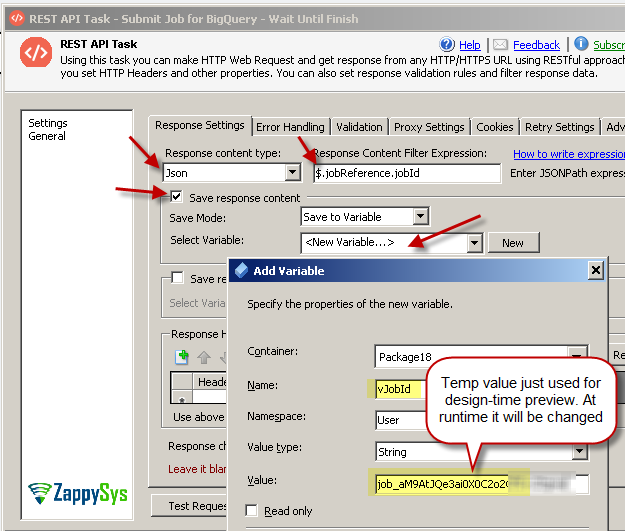The image size is (625, 531).
Task: Switch to the Response Settings tab
Action: click(x=200, y=125)
